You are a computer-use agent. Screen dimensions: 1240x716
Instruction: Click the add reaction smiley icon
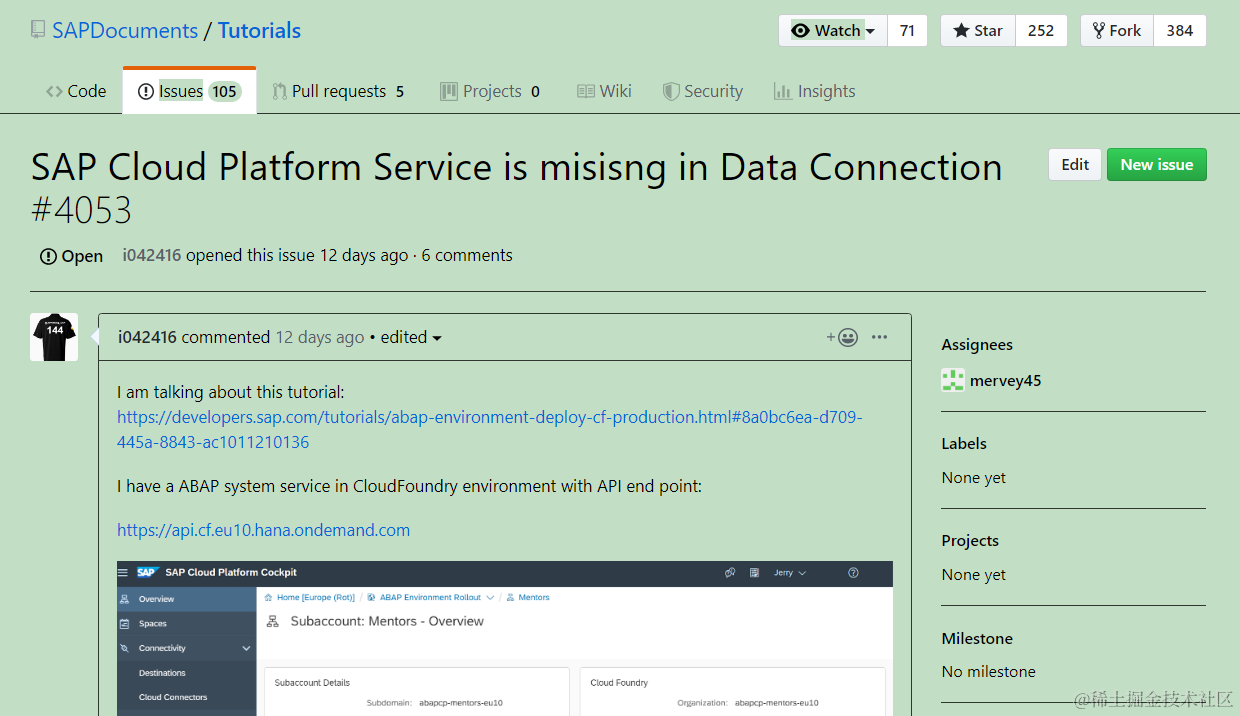point(842,337)
